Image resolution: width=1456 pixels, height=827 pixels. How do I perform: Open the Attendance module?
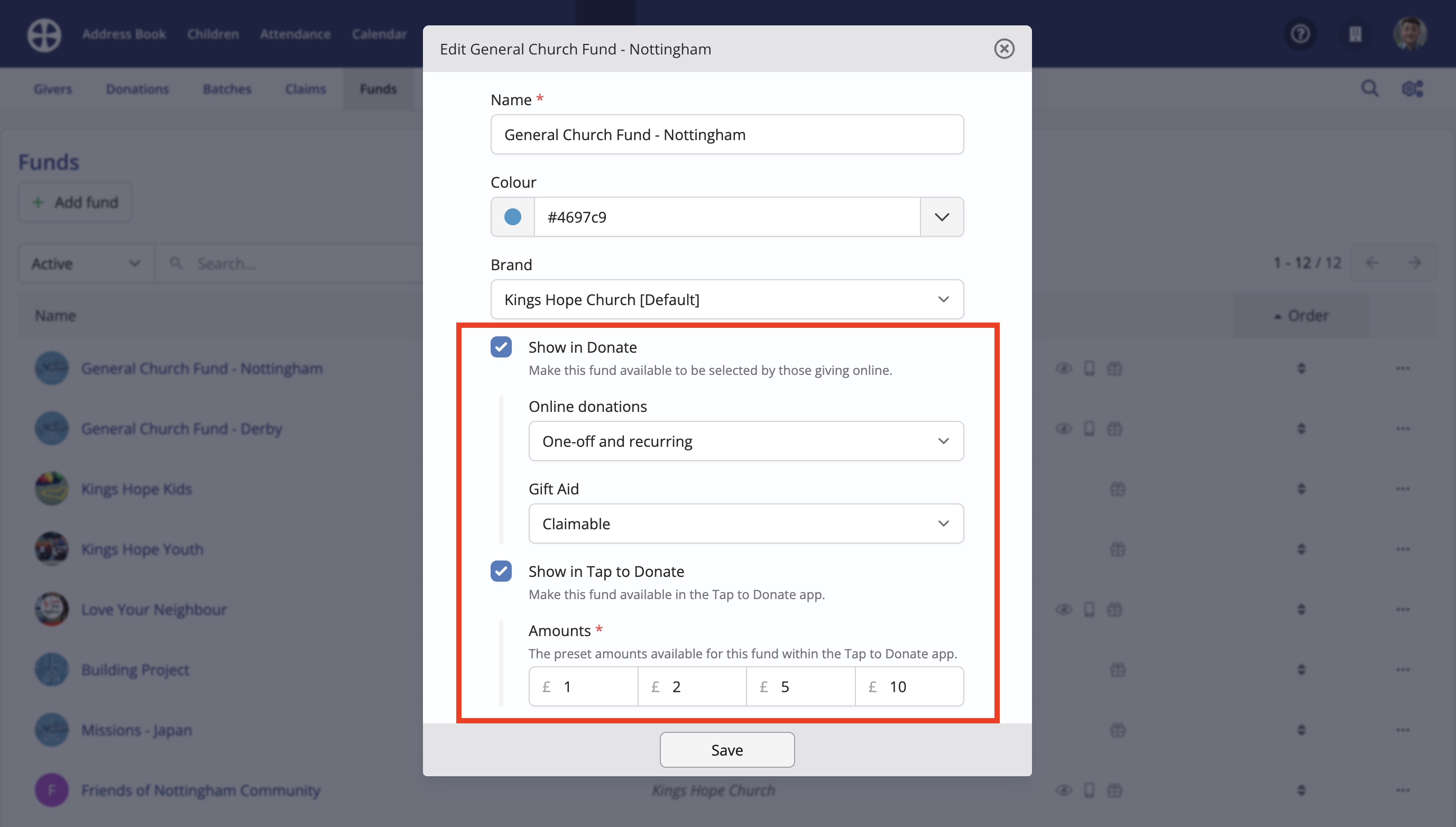pos(296,34)
